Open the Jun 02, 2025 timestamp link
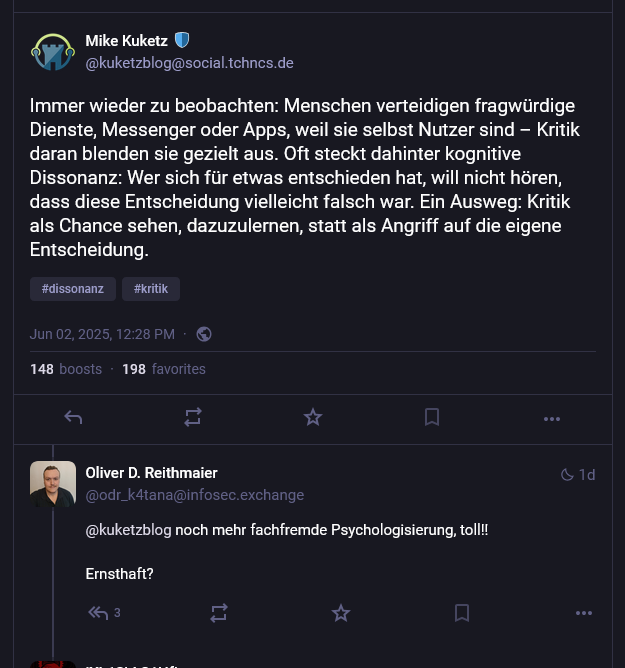 (x=102, y=334)
